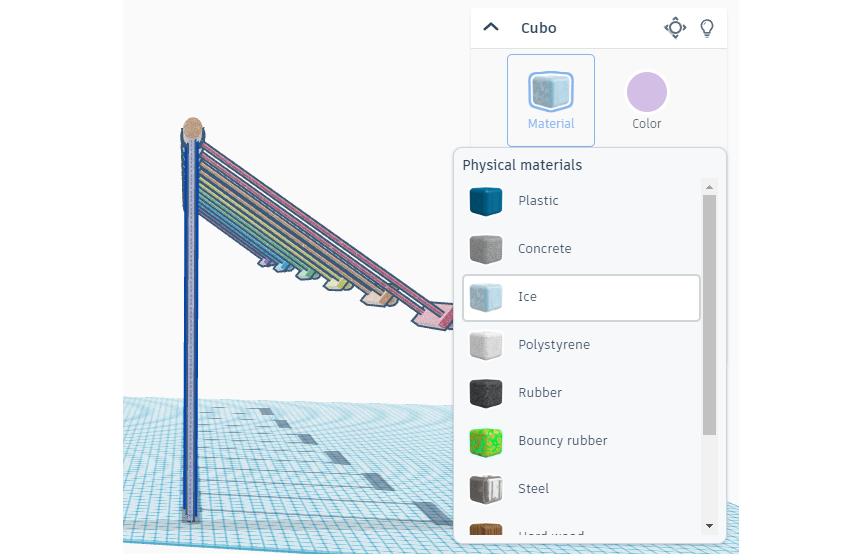Pick the Bouncy rubber material
The image size is (862, 554).
[x=582, y=441]
